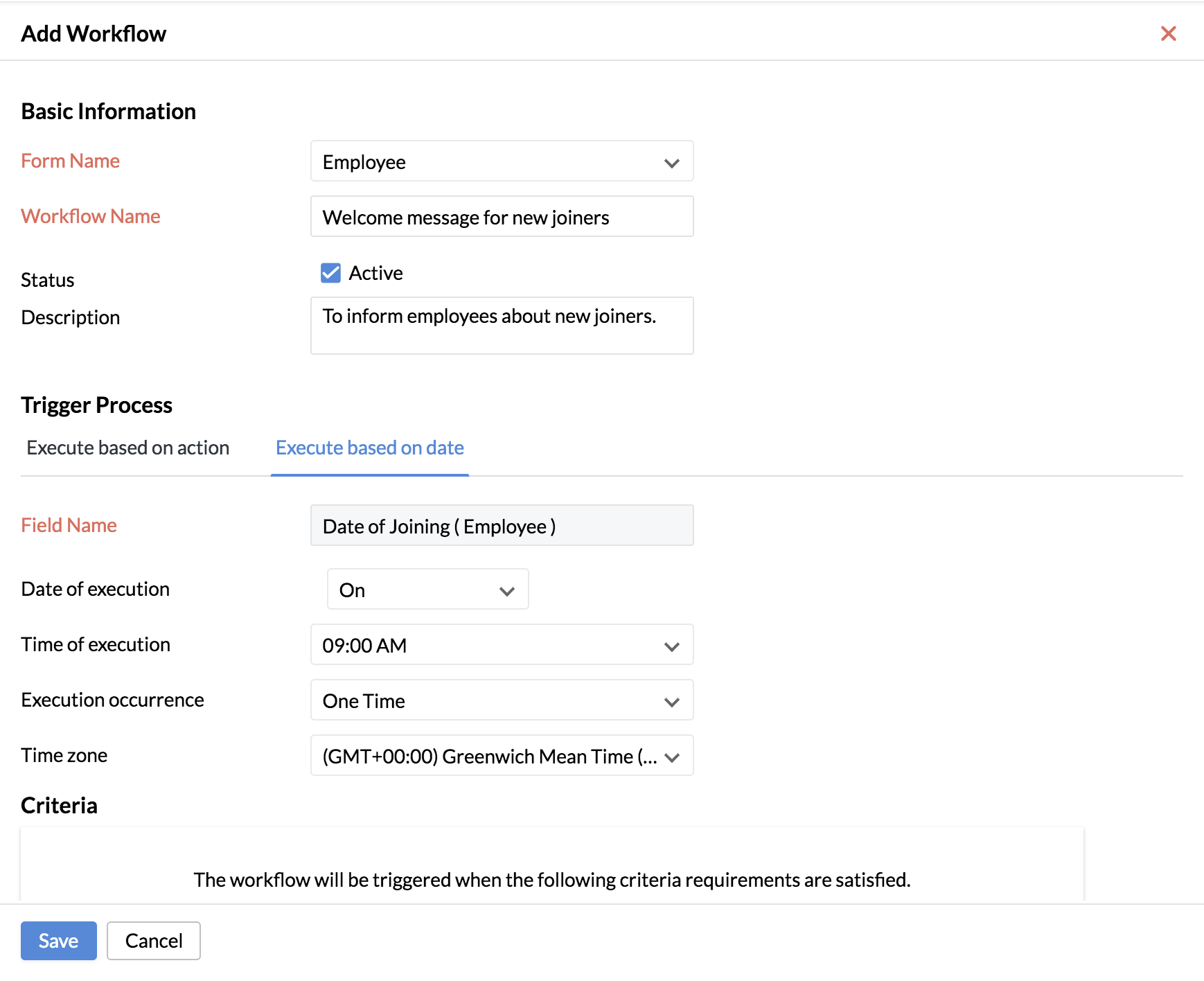1204x981 pixels.
Task: Open the Time of execution dropdown
Action: point(502,644)
